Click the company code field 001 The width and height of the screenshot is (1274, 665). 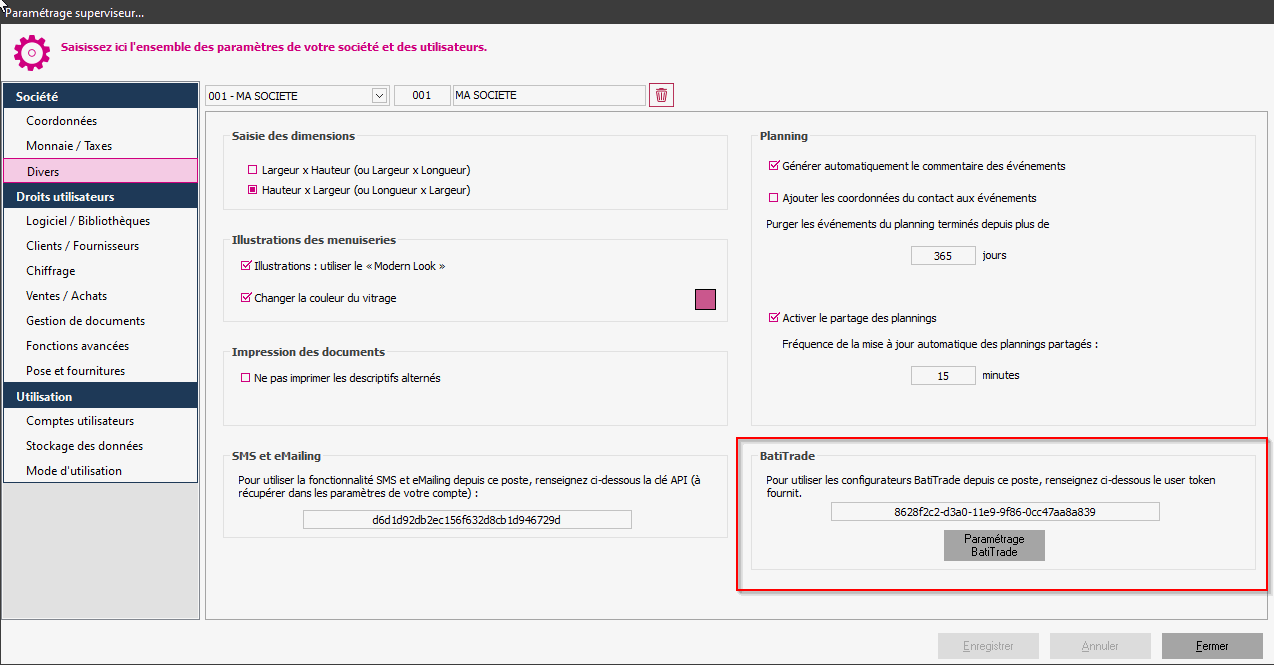pyautogui.click(x=422, y=96)
